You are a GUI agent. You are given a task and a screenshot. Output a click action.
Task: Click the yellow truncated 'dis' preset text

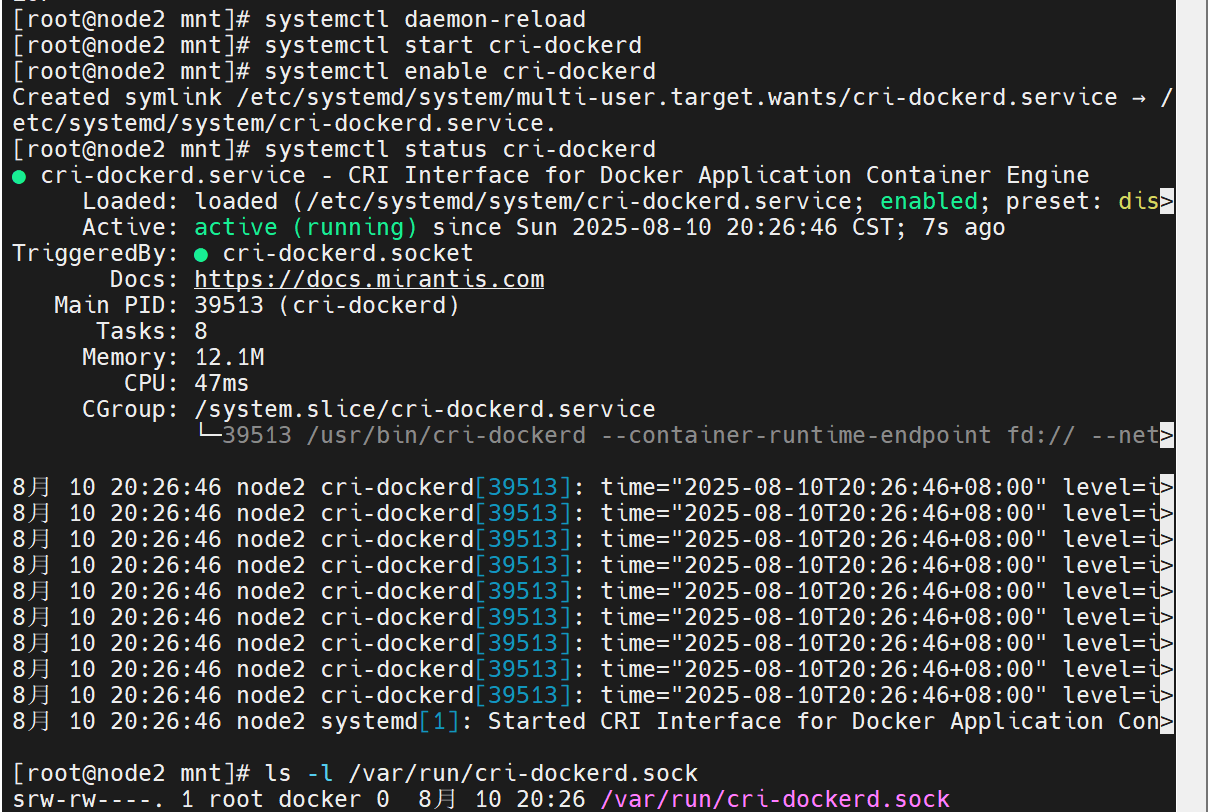coord(1139,201)
